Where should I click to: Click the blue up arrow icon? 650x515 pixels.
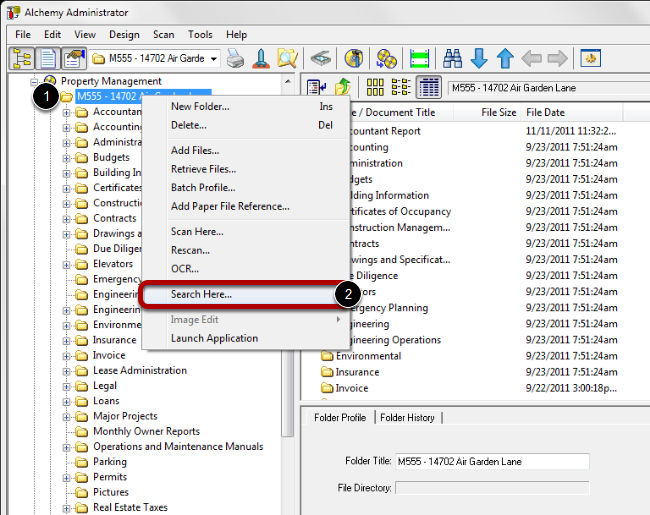(505, 58)
